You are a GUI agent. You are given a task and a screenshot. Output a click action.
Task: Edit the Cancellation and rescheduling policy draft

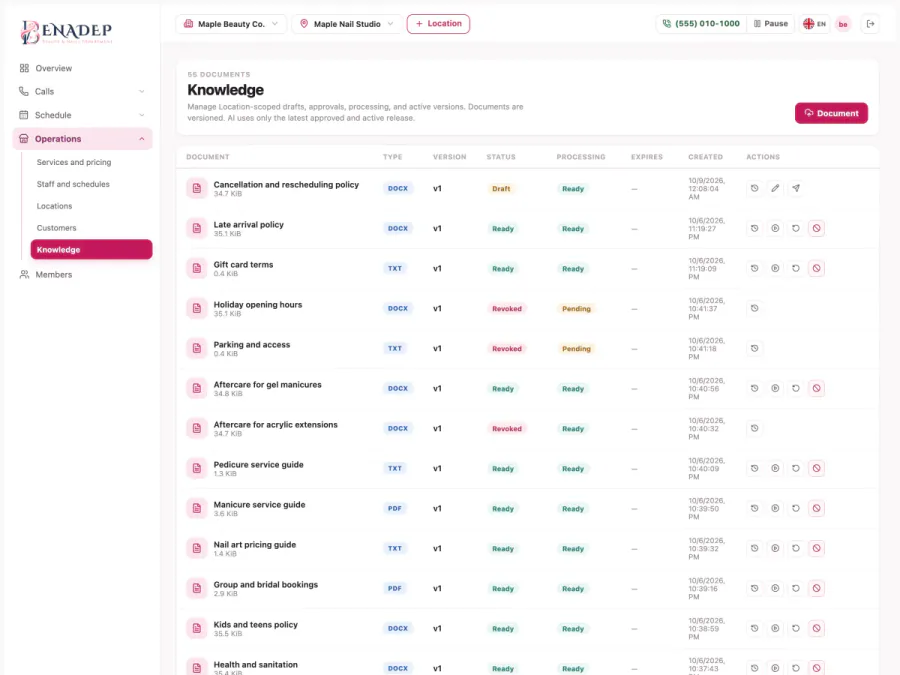coord(775,188)
